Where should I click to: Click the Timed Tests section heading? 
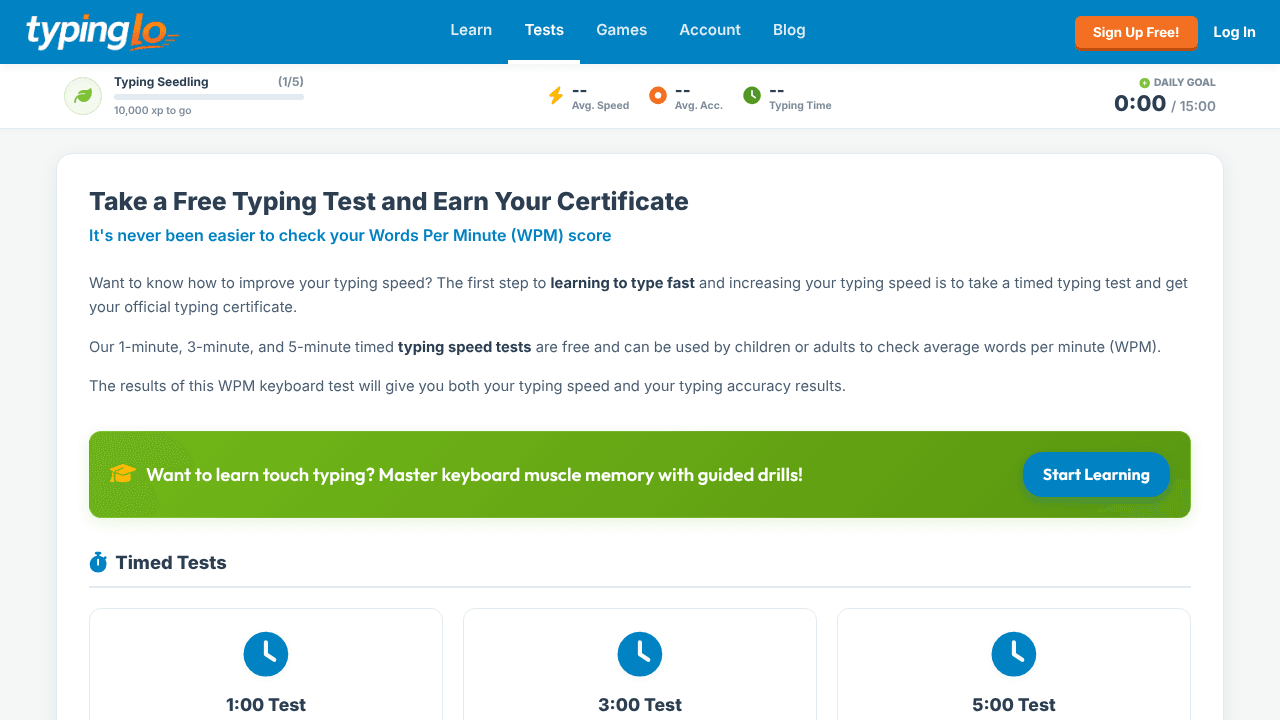click(171, 563)
